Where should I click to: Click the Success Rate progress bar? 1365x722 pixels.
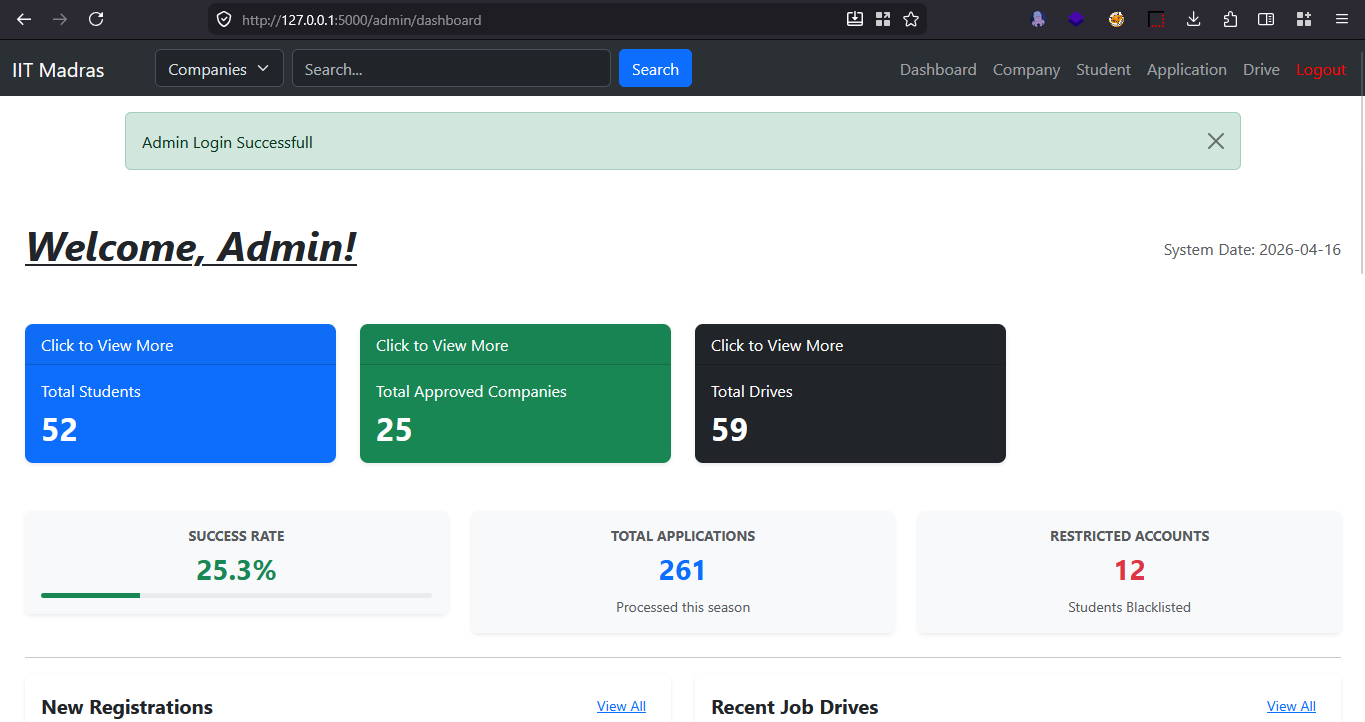coord(236,595)
